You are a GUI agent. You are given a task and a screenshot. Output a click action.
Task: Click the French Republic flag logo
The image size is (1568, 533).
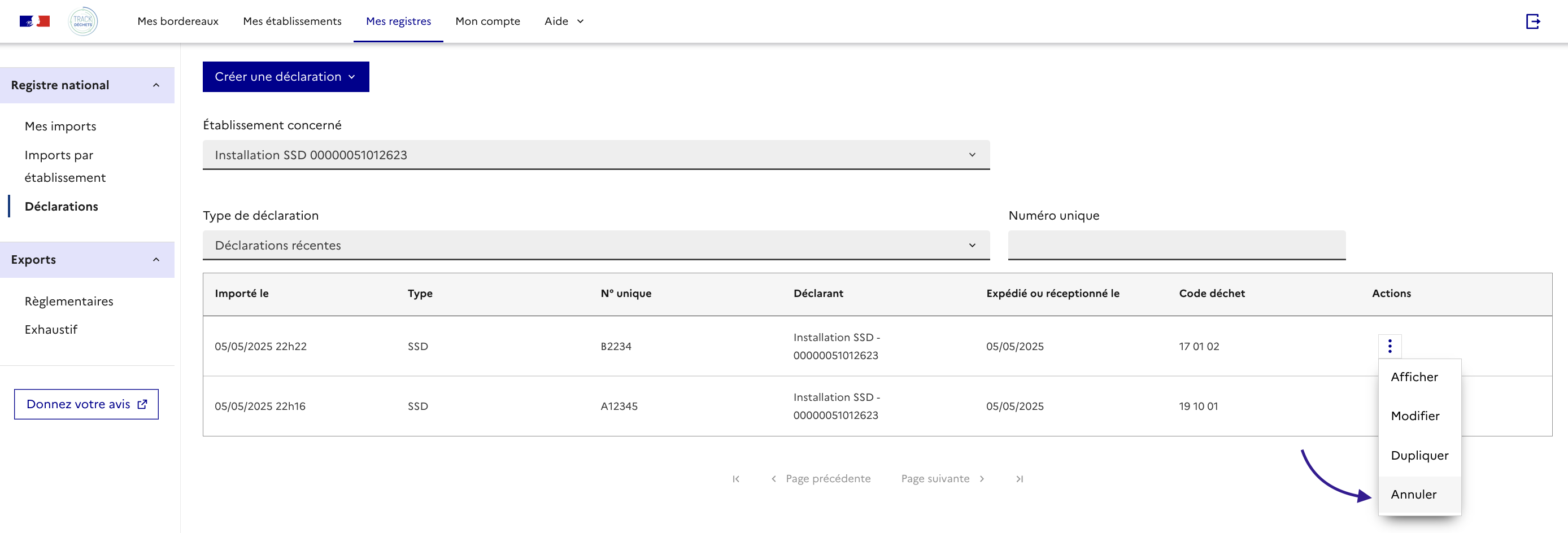tap(34, 21)
